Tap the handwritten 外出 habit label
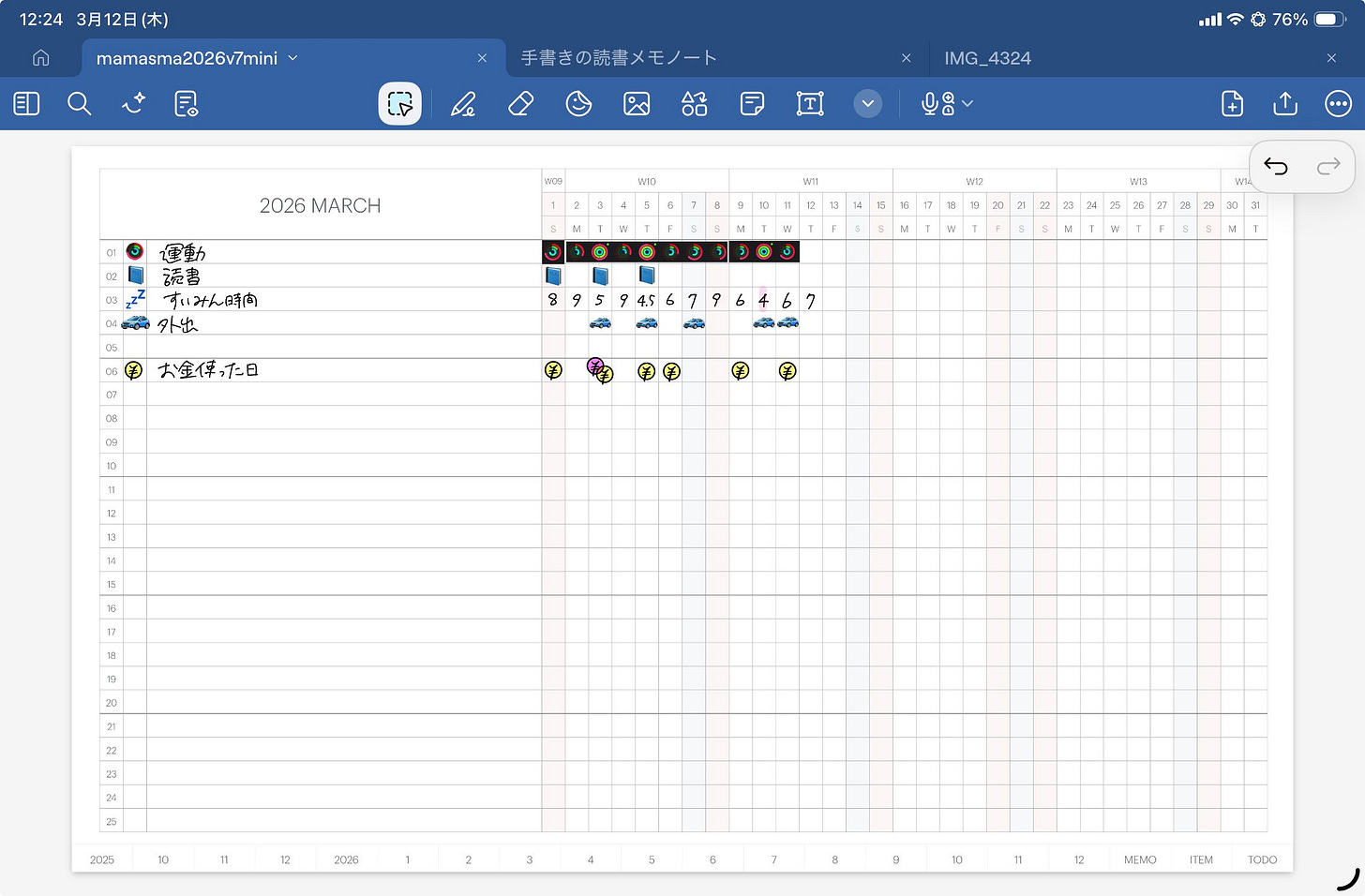The width and height of the screenshot is (1365, 896). coord(177,324)
